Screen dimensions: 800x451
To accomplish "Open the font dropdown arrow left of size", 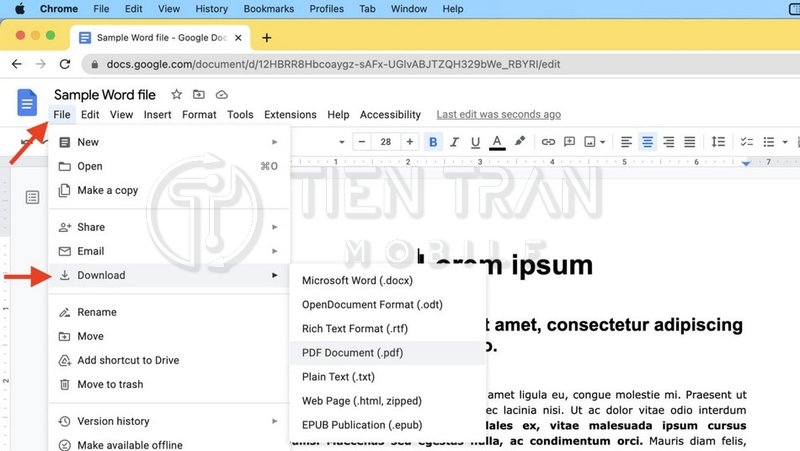I will pyautogui.click(x=342, y=142).
